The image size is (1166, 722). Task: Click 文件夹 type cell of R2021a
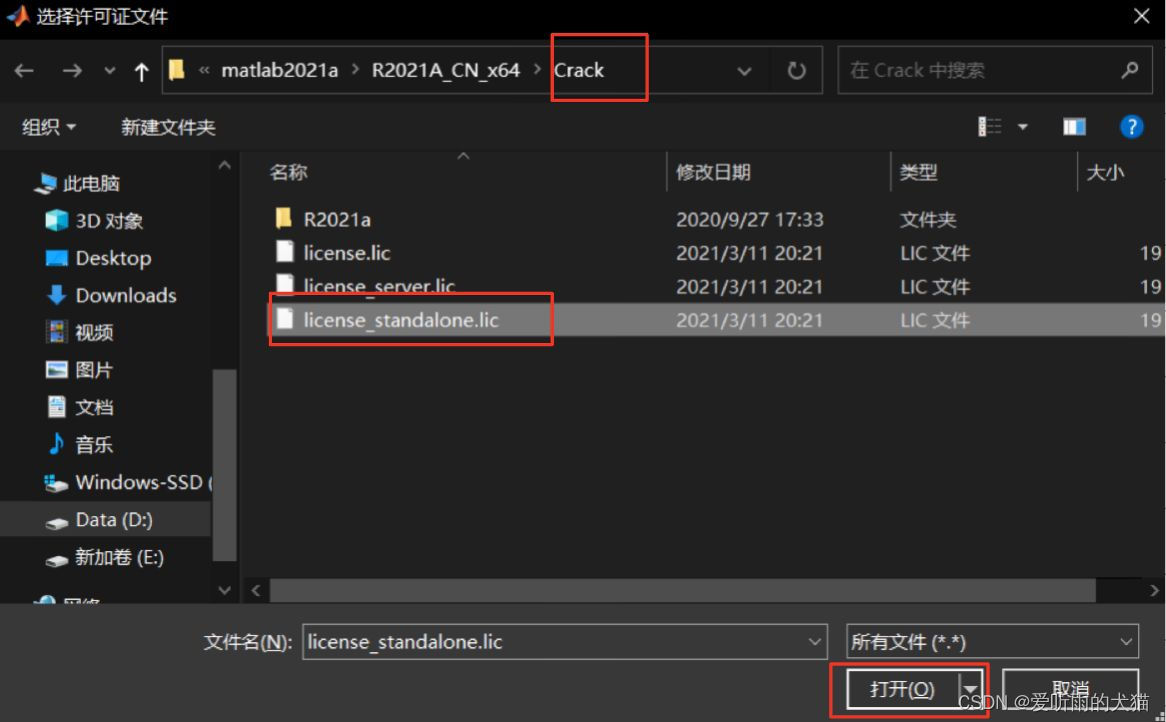[927, 219]
